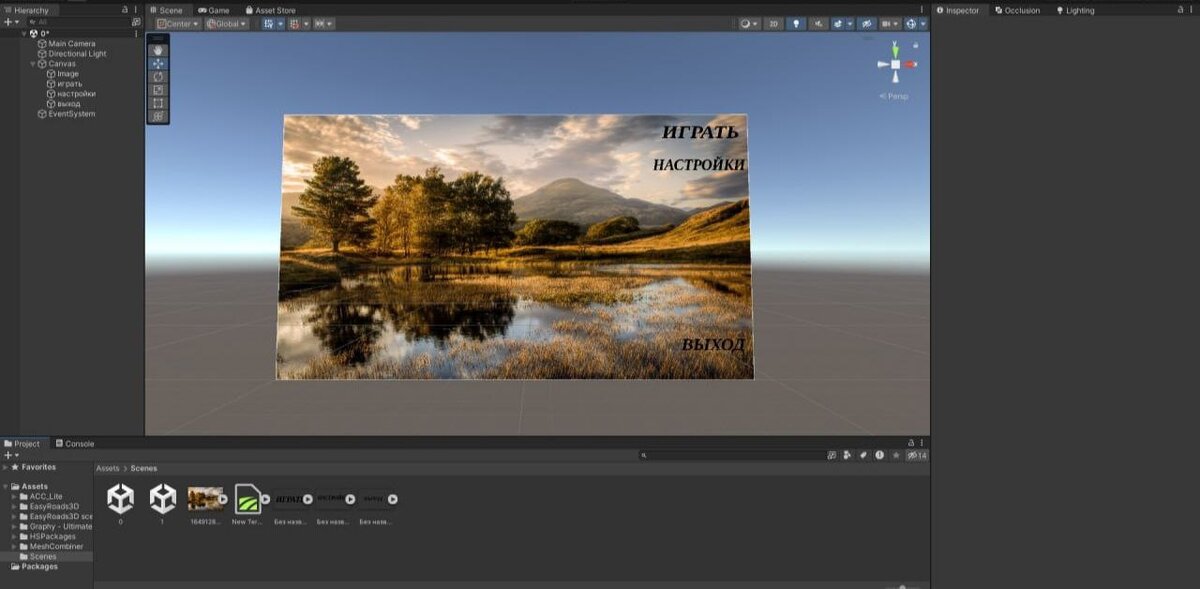Switch to the Lighting tab
Viewport: 1200px width, 589px height.
pos(1076,10)
